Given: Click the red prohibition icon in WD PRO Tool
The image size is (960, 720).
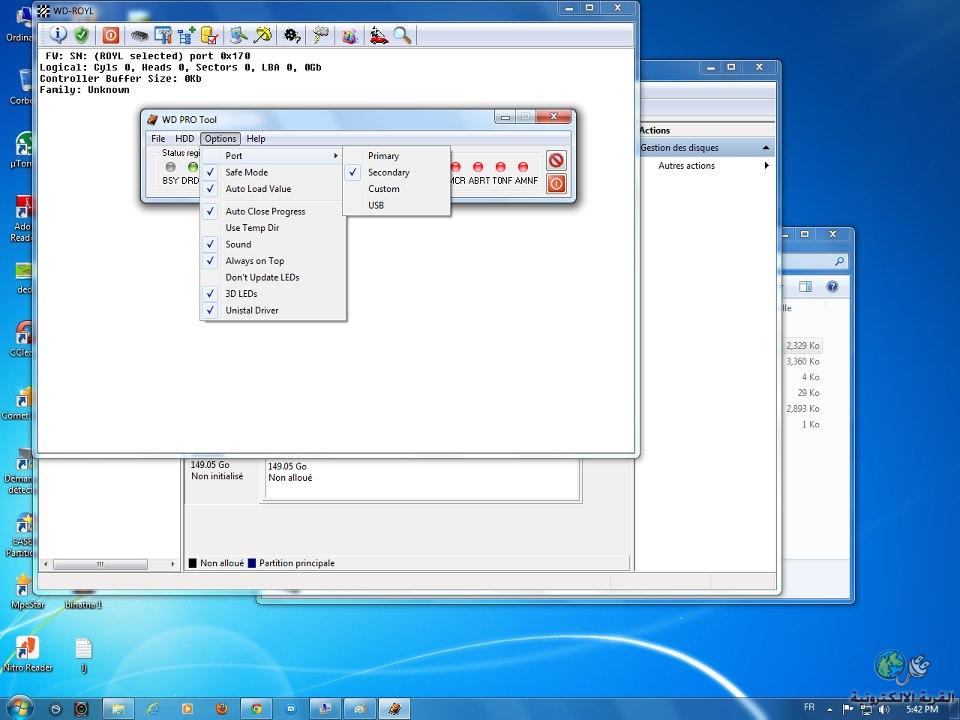Looking at the screenshot, I should click(x=556, y=160).
